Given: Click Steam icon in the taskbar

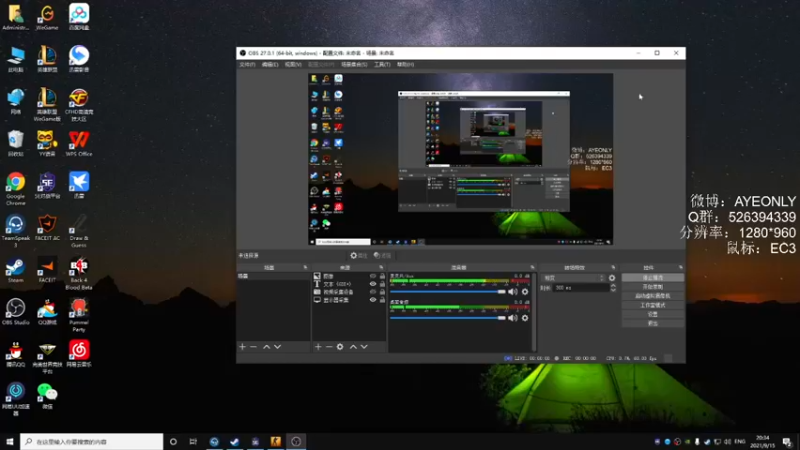Looking at the screenshot, I should [x=234, y=441].
